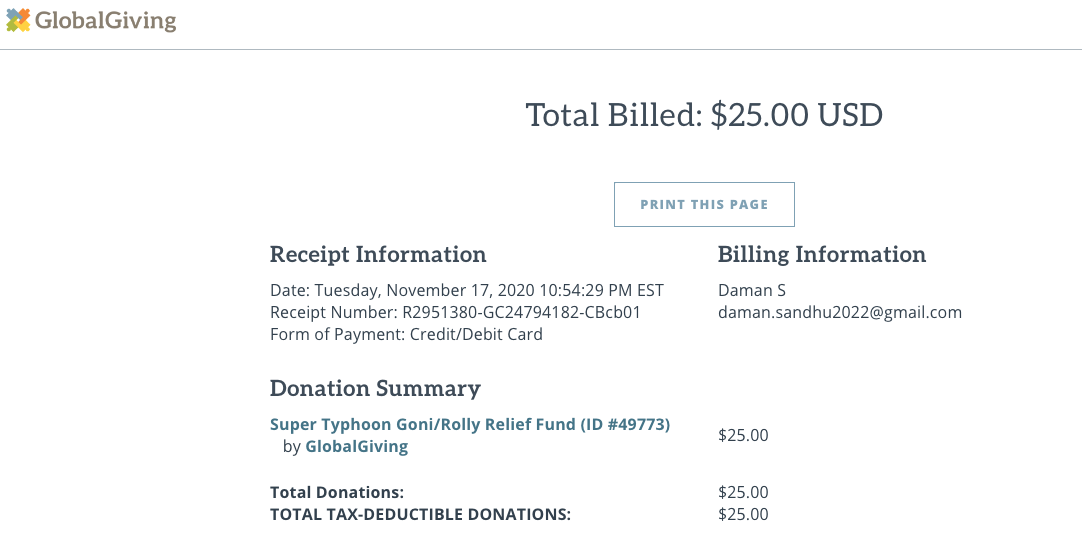Click the receipt date line
The width and height of the screenshot is (1082, 544).
pyautogui.click(x=466, y=291)
